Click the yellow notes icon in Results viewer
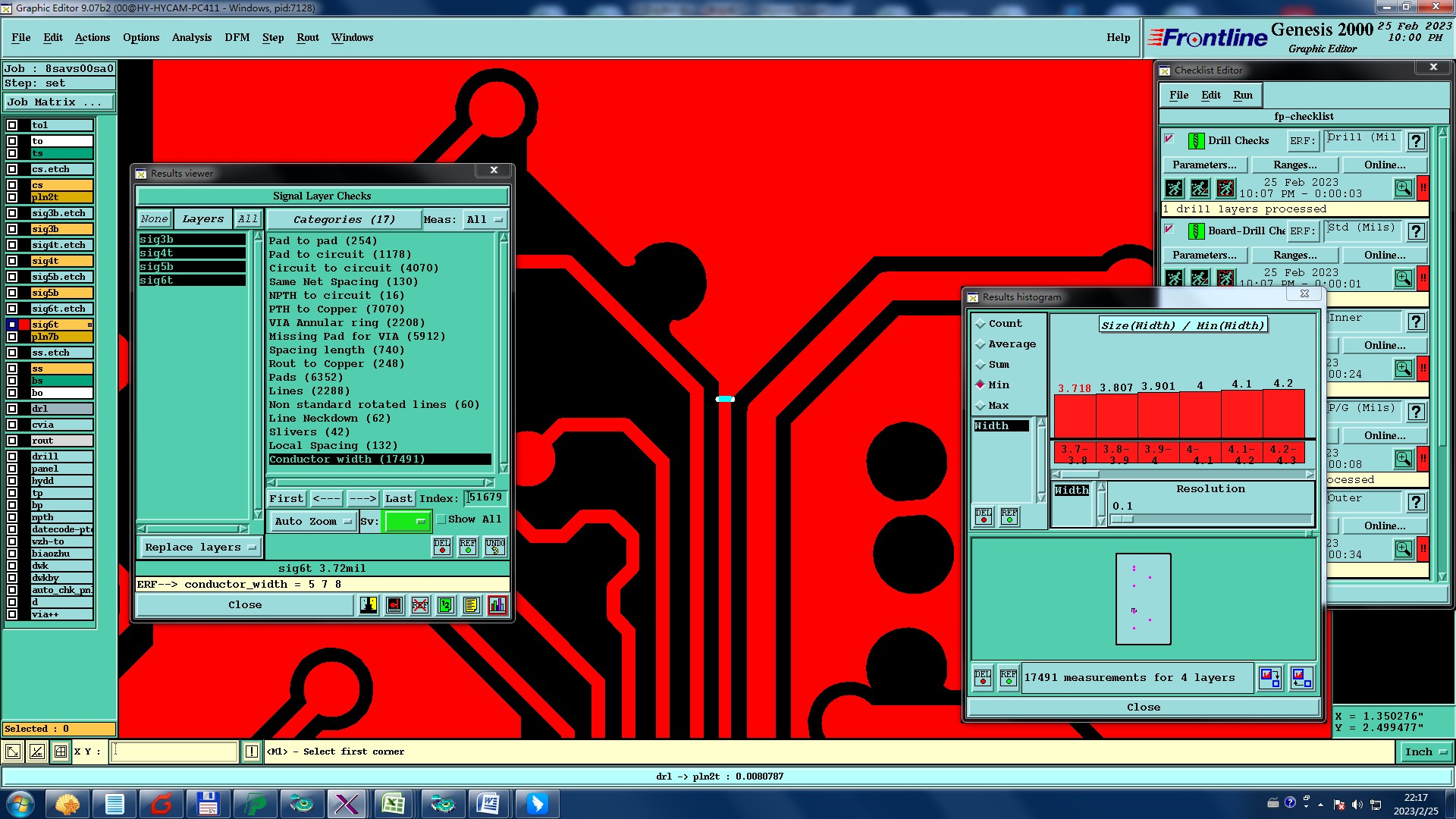This screenshot has width=1456, height=819. click(472, 605)
